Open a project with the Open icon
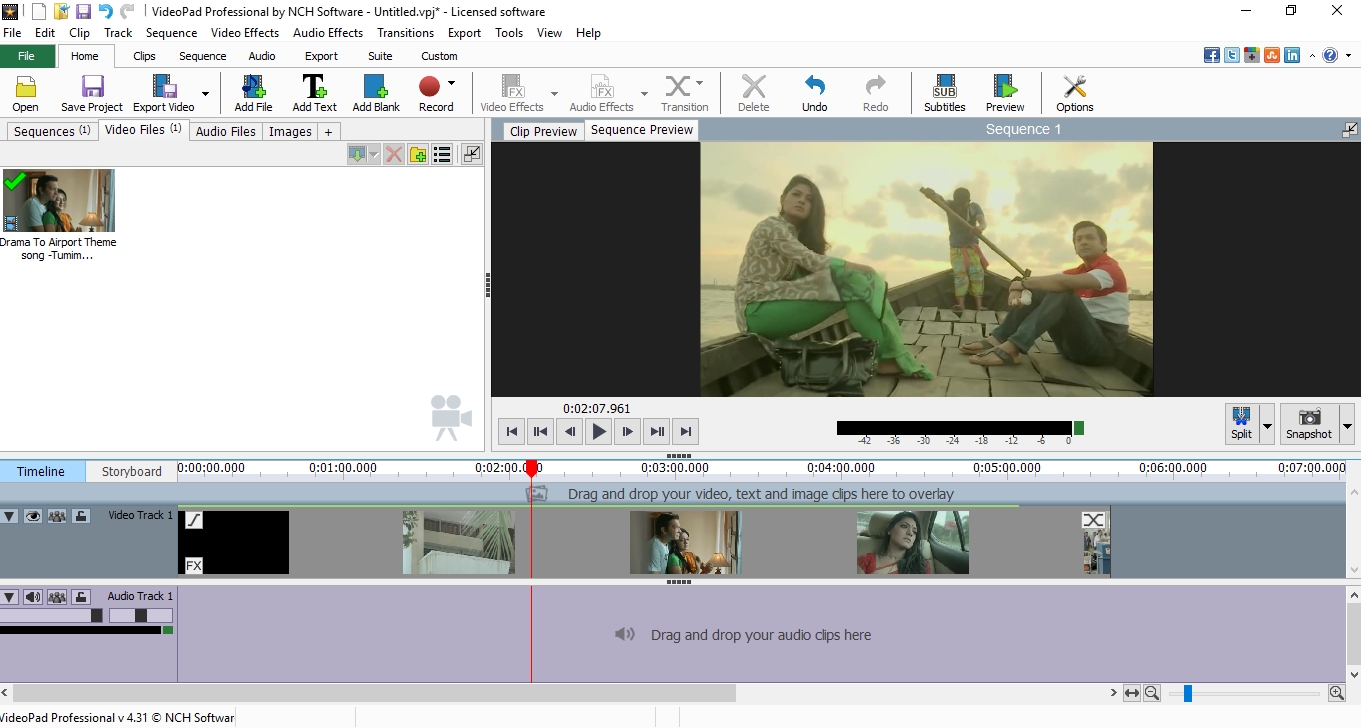The width and height of the screenshot is (1361, 728). (25, 93)
